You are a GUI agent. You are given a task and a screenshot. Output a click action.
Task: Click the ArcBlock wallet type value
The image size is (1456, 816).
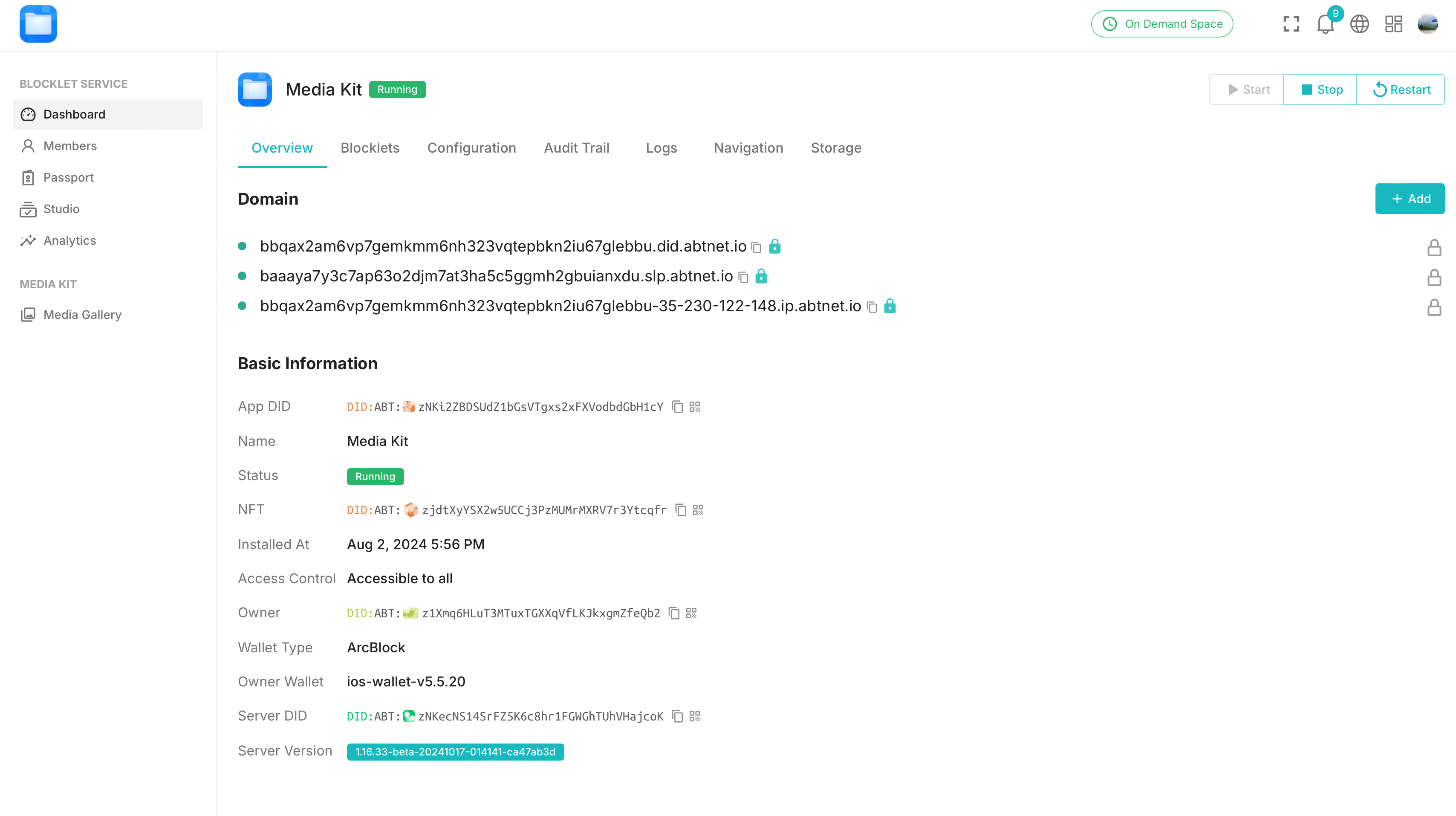[x=376, y=648]
